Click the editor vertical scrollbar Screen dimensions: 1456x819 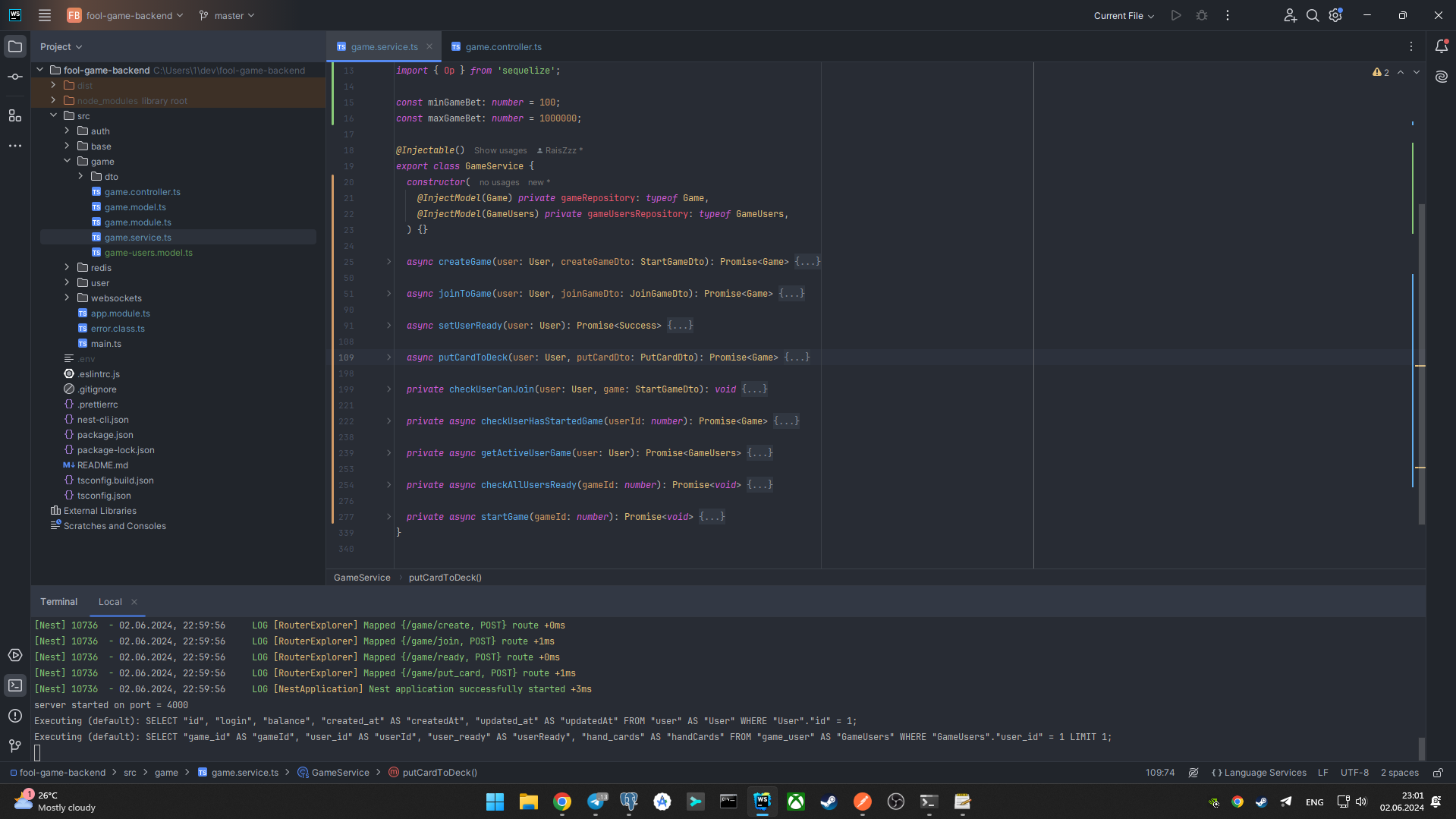pos(1421,363)
